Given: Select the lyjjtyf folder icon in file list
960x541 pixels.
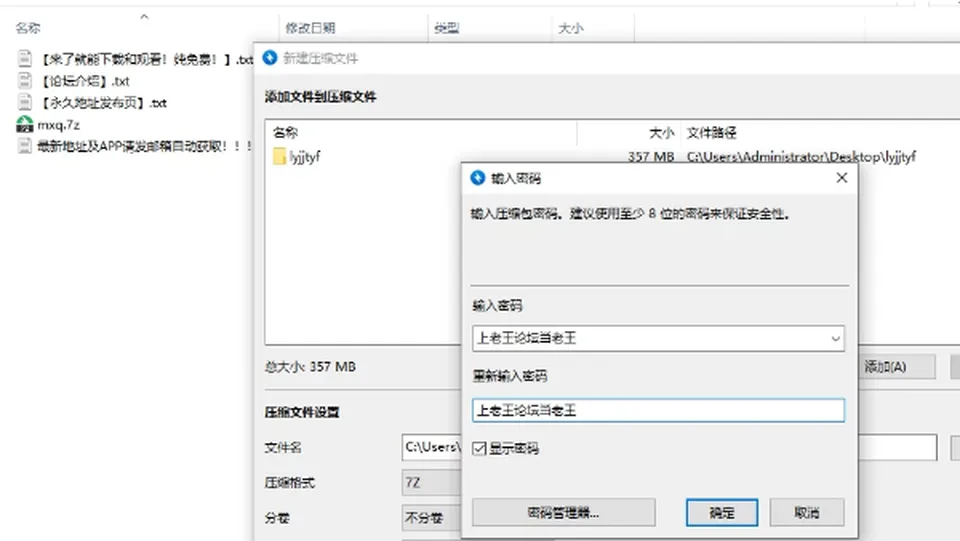Looking at the screenshot, I should coord(279,157).
